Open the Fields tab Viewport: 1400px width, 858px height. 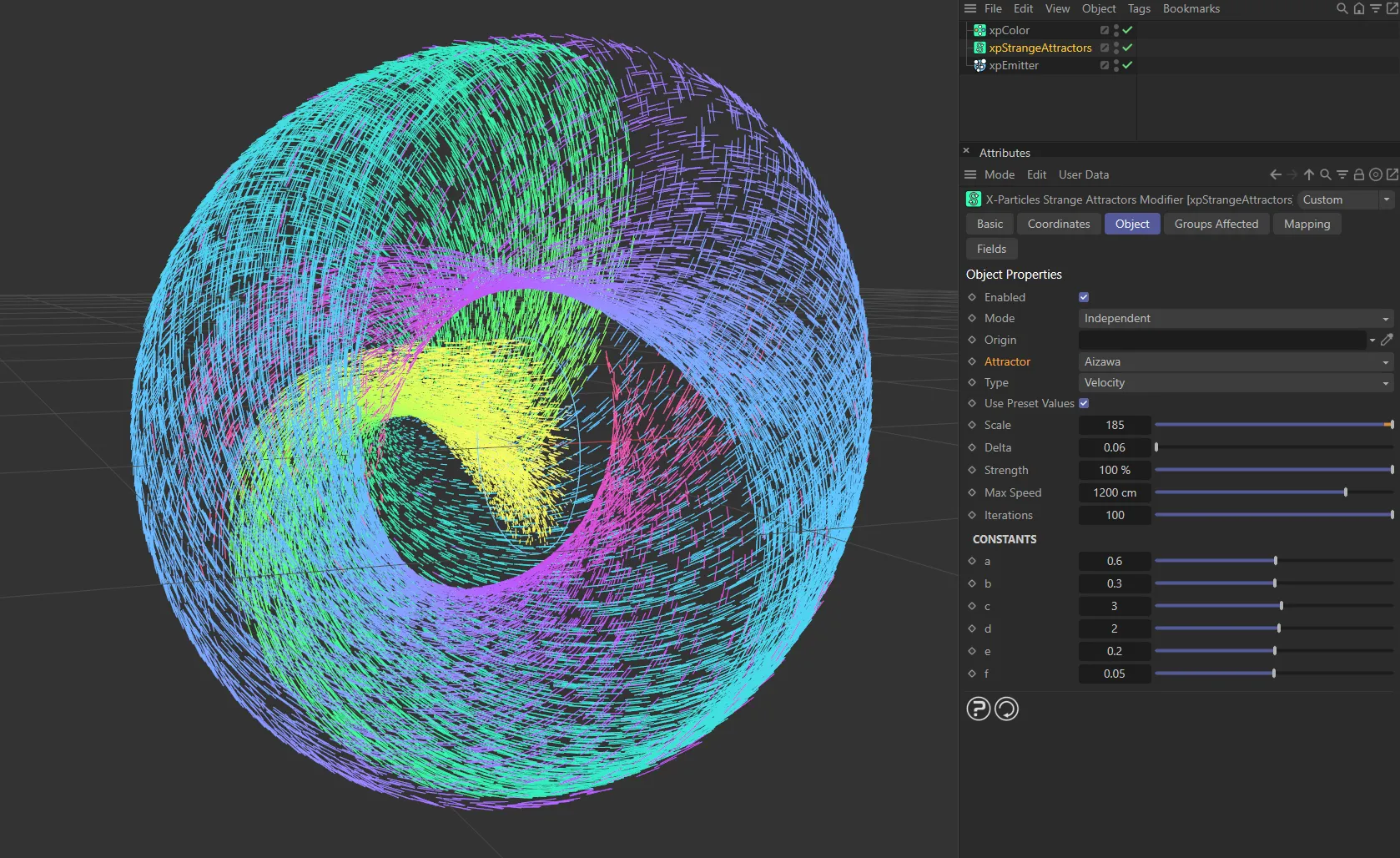(x=991, y=249)
